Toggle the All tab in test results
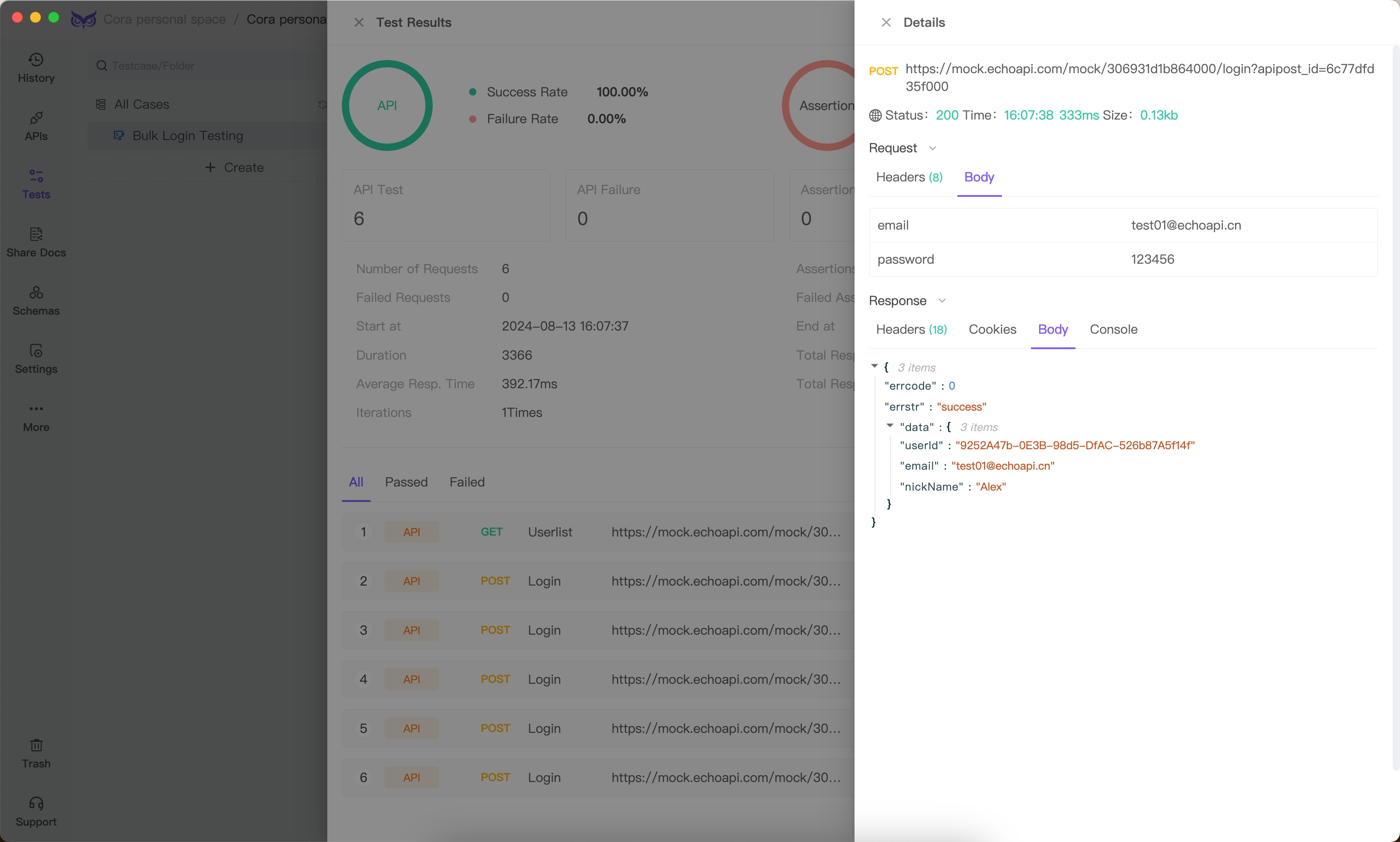 point(356,481)
